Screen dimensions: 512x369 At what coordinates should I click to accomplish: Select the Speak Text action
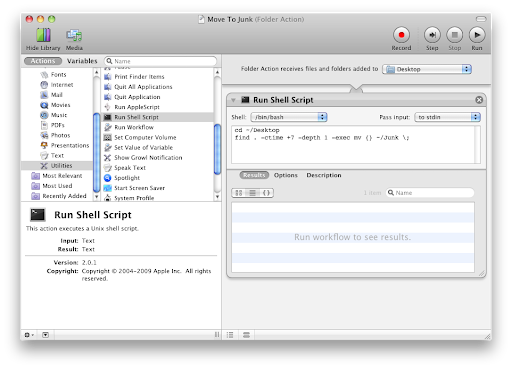[x=130, y=168]
